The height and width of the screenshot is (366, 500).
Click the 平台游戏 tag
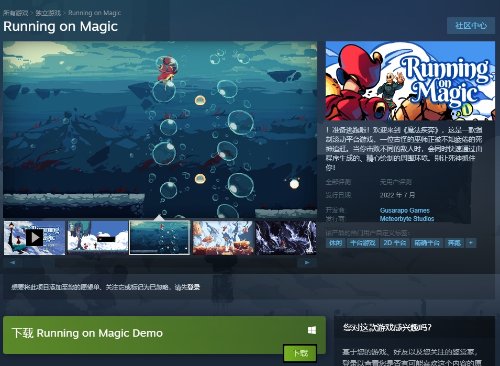(363, 243)
